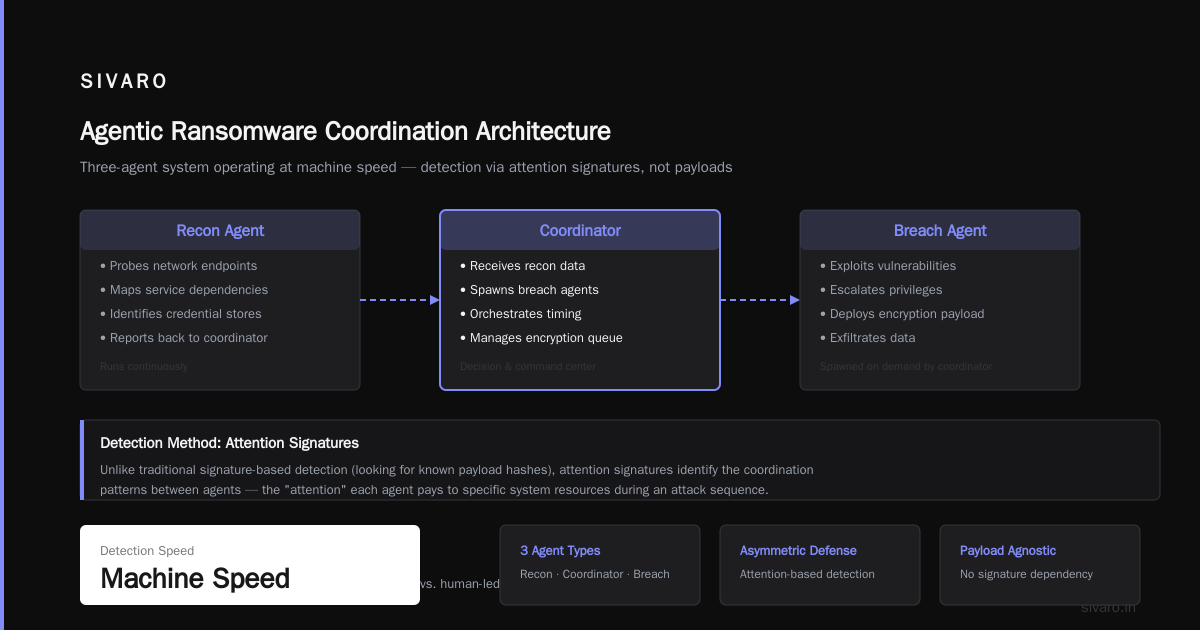1200x630 pixels.
Task: Open the 3 Agent Types card
Action: coord(600,565)
